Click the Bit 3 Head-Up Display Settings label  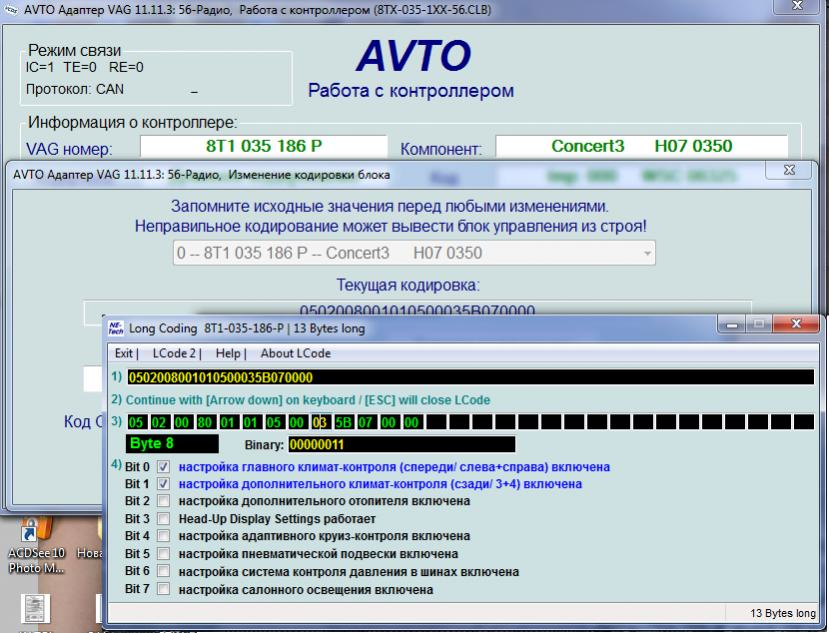pyautogui.click(x=277, y=519)
